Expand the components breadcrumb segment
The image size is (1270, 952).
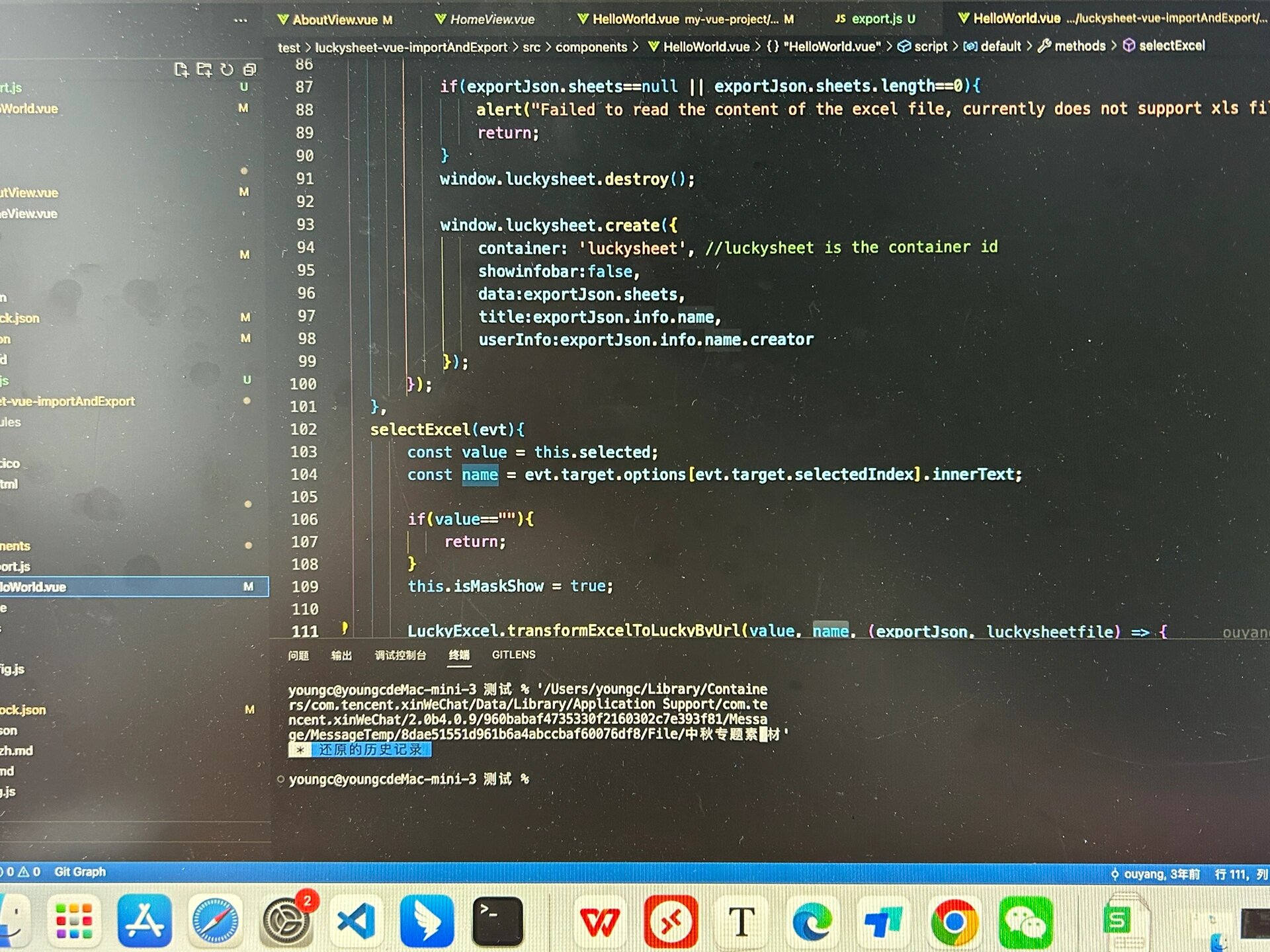click(x=591, y=47)
